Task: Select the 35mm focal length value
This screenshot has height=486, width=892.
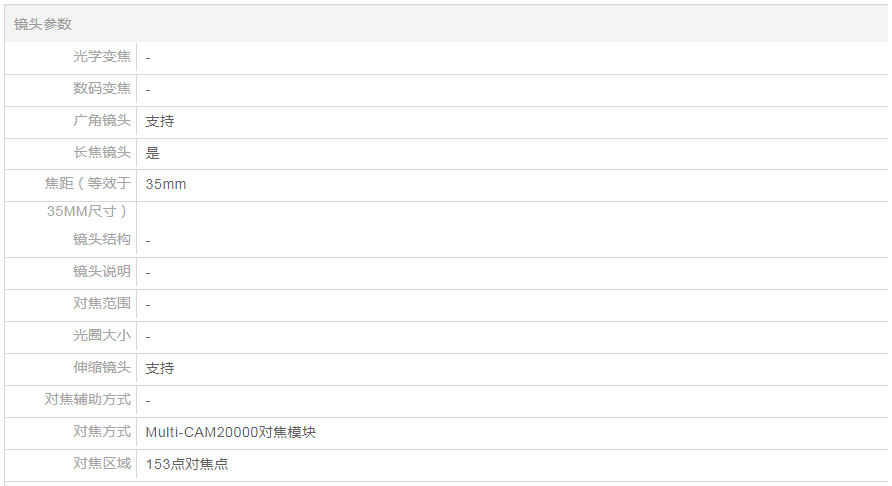Action: [x=166, y=184]
